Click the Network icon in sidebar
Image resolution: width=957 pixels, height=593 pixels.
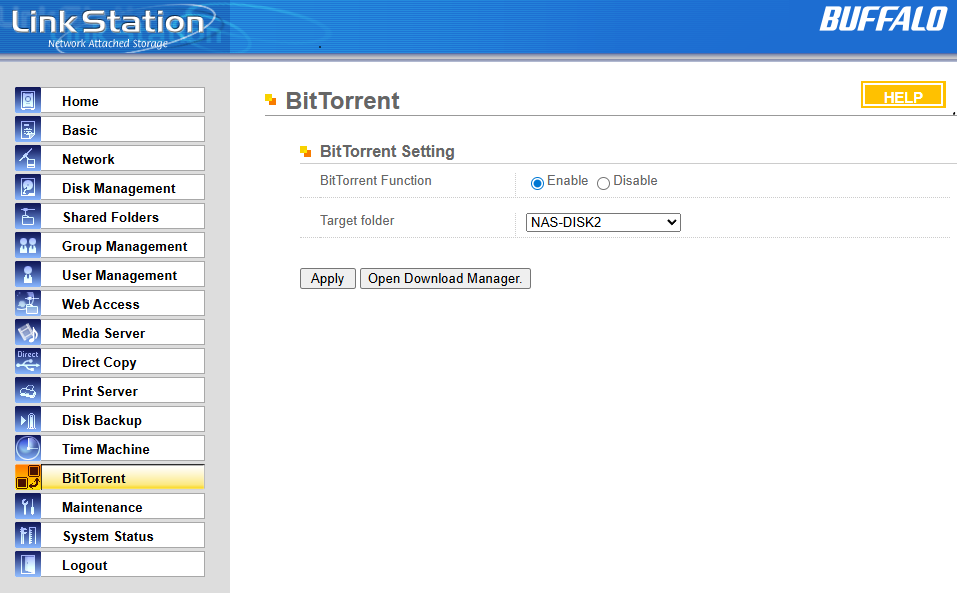point(28,159)
